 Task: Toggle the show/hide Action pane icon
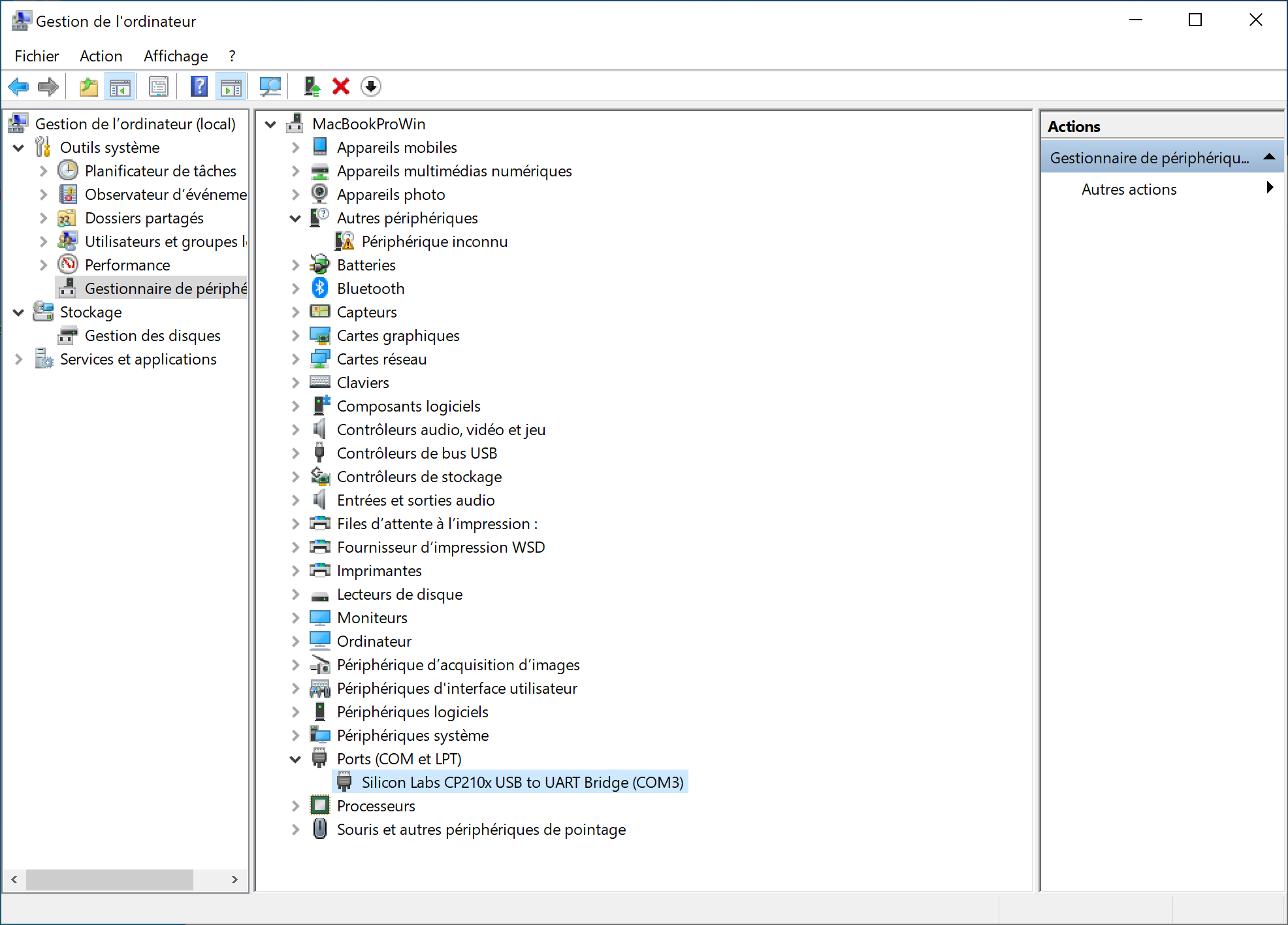231,86
